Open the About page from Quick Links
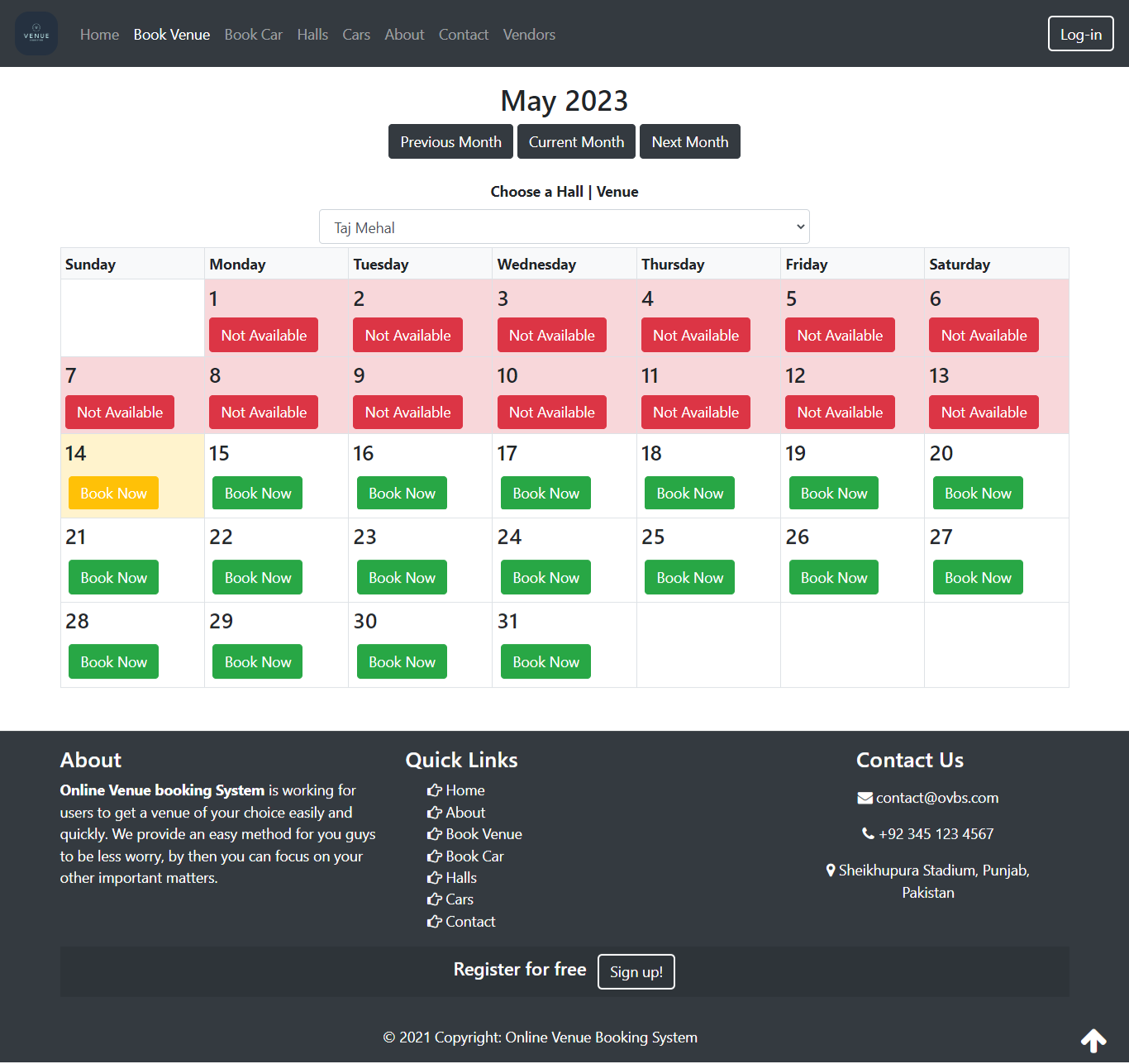The image size is (1129, 1064). point(464,812)
